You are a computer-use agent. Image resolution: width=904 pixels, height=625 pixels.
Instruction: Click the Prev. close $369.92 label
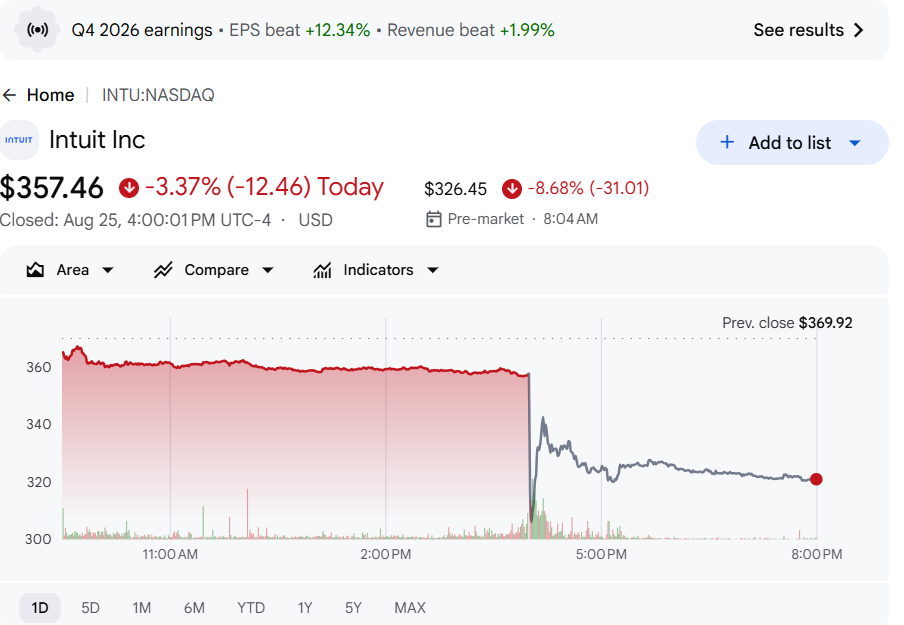coord(787,323)
